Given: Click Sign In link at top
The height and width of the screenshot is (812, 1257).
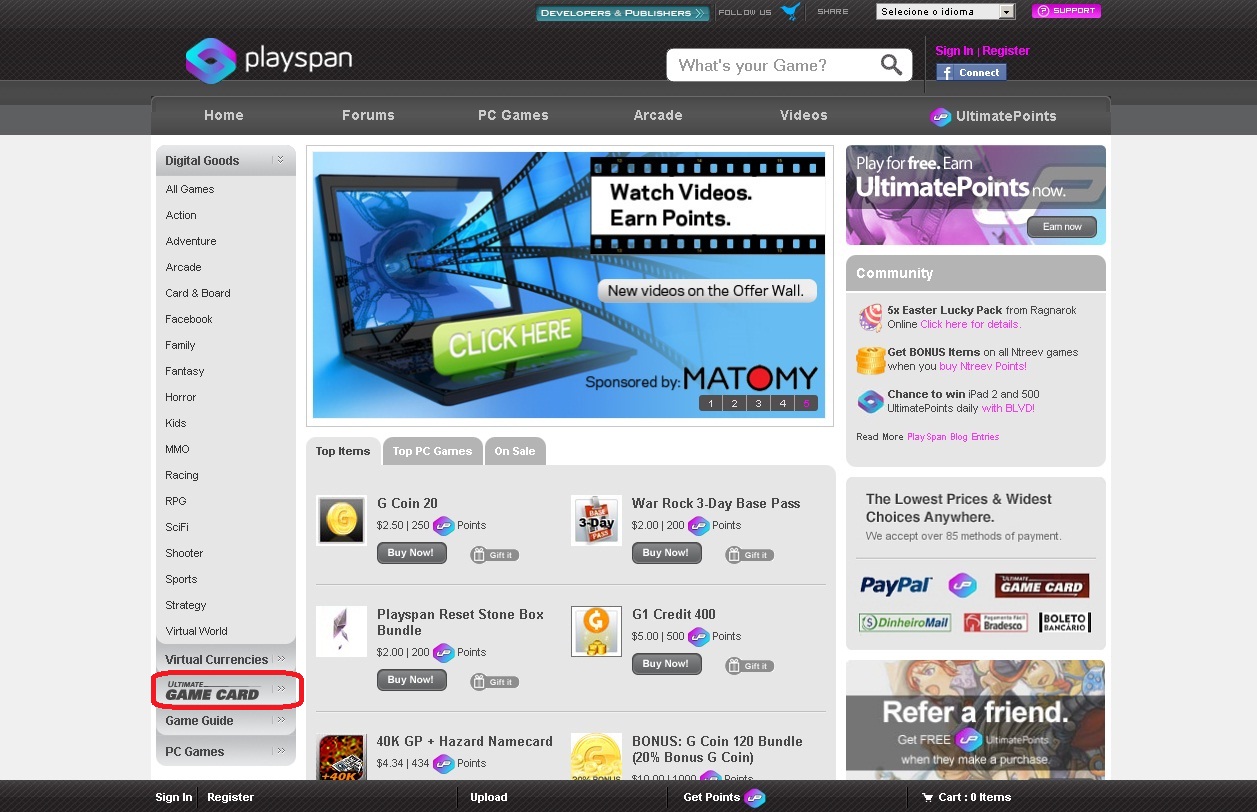Looking at the screenshot, I should 954,51.
